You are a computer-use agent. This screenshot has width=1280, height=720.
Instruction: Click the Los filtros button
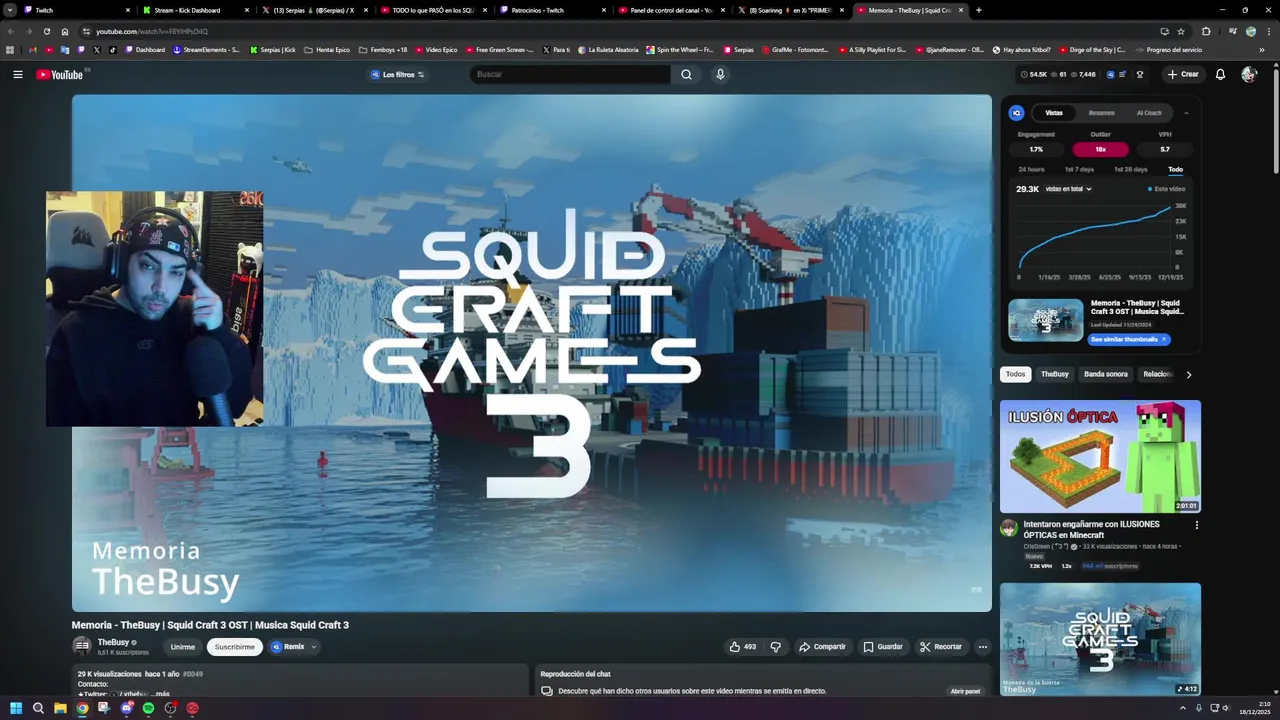398,74
